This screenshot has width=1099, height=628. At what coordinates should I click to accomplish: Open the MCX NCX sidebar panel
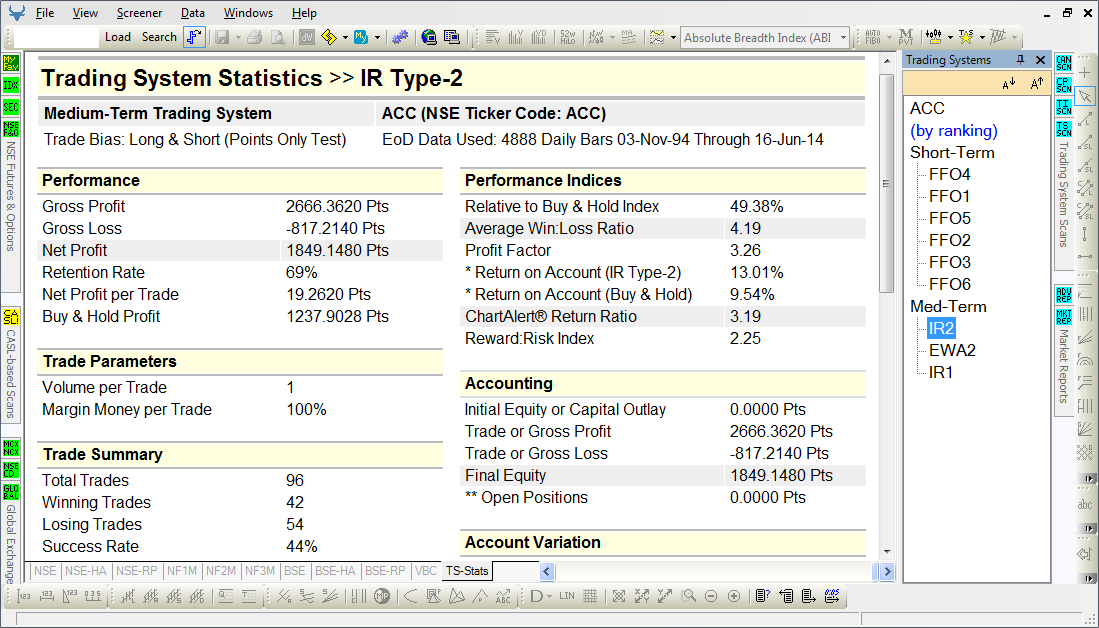(x=11, y=447)
